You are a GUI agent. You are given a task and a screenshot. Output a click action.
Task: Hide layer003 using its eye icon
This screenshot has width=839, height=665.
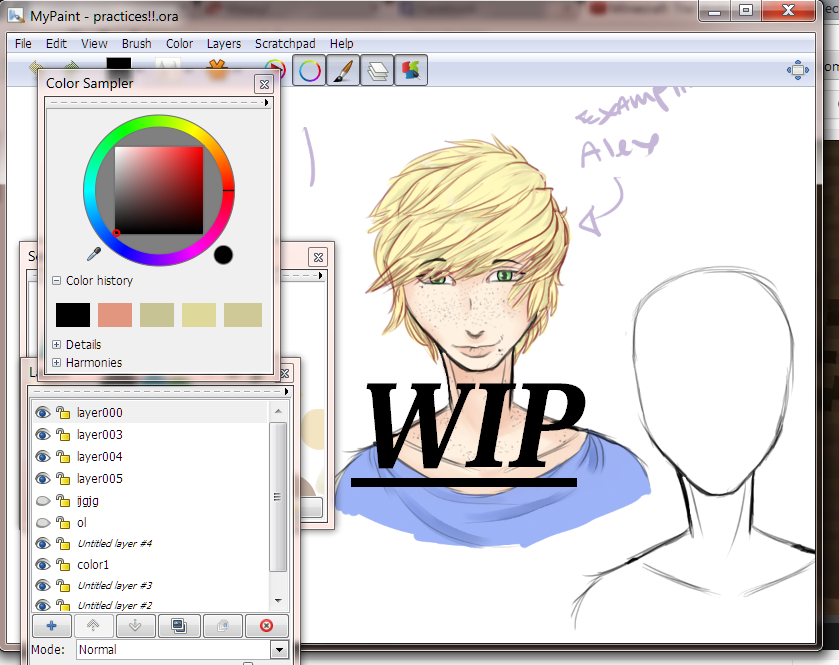(43, 434)
